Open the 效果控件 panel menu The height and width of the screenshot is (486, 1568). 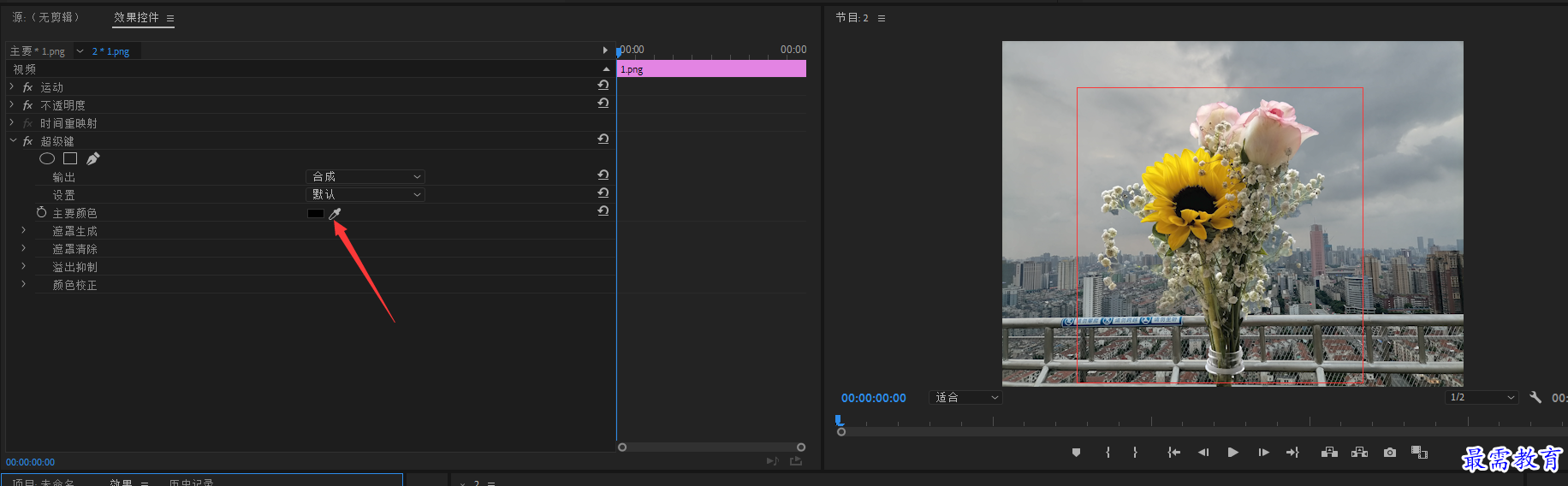(x=170, y=18)
